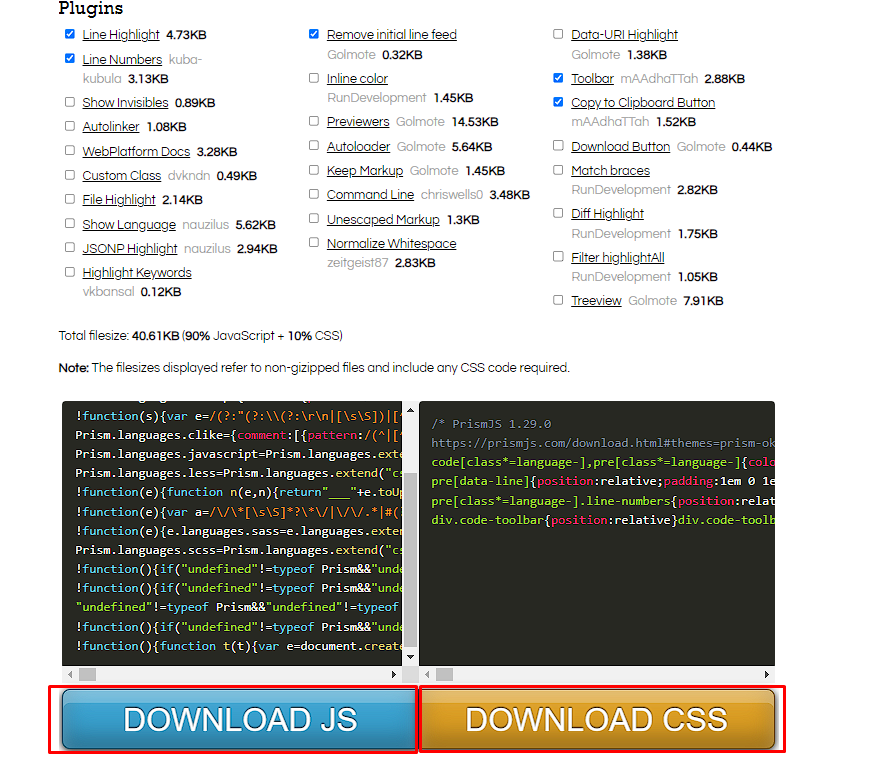Click the DOWNLOAD CSS button

597,719
